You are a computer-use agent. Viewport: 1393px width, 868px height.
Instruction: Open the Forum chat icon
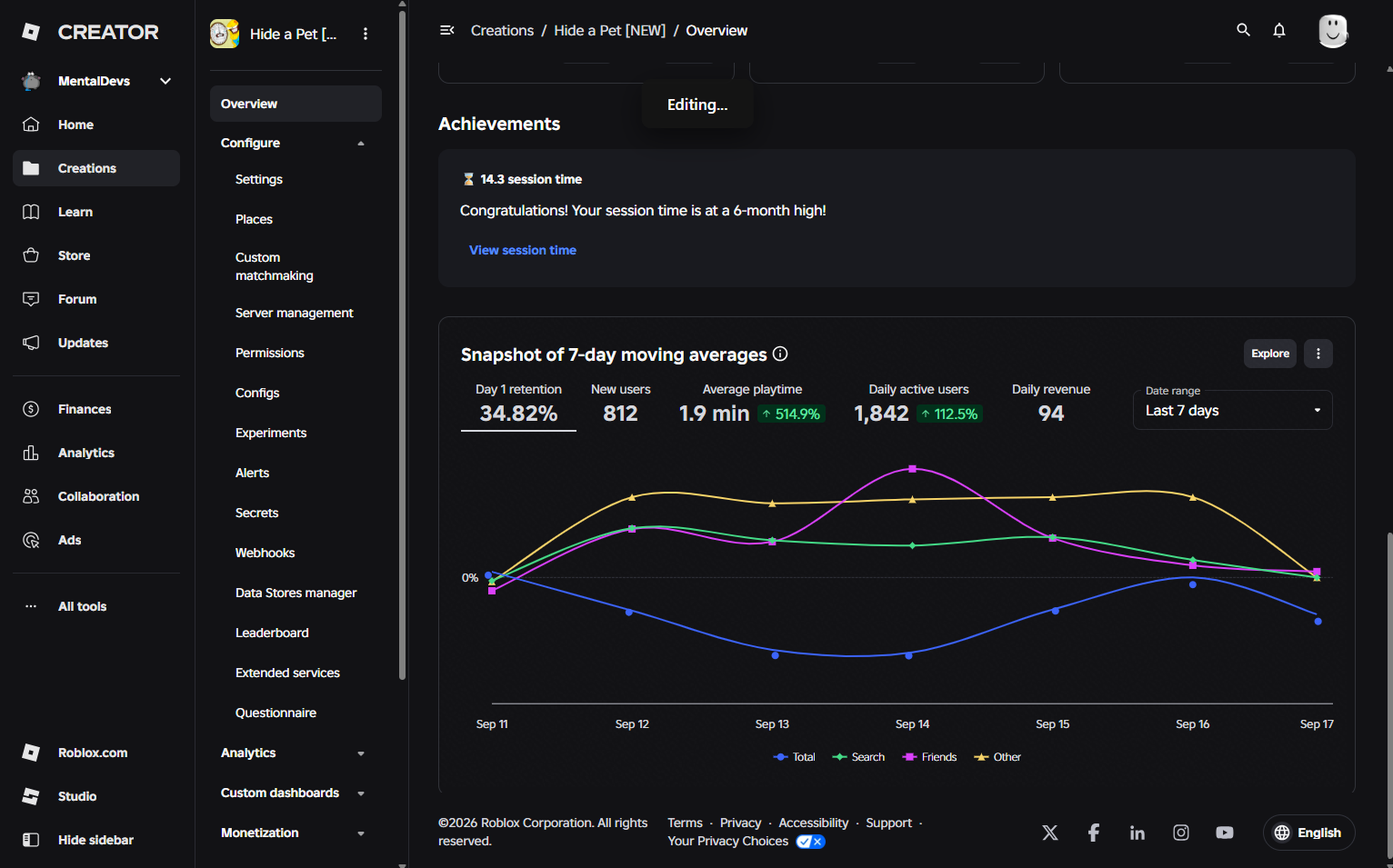tap(31, 299)
